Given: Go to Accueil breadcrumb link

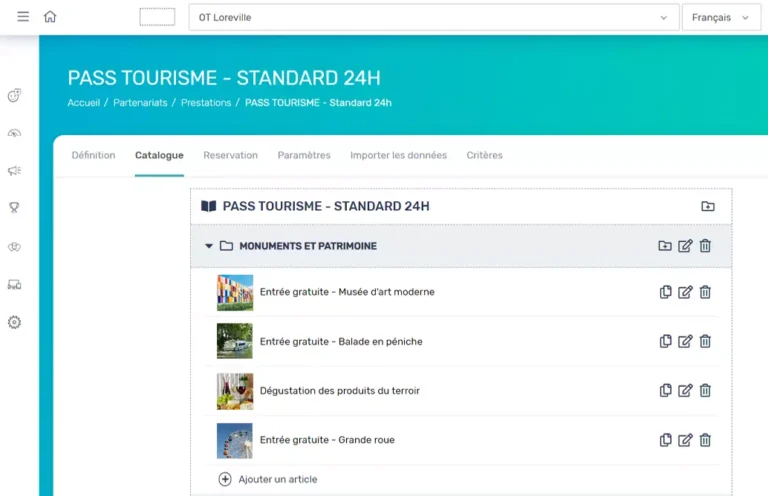Looking at the screenshot, I should point(84,103).
